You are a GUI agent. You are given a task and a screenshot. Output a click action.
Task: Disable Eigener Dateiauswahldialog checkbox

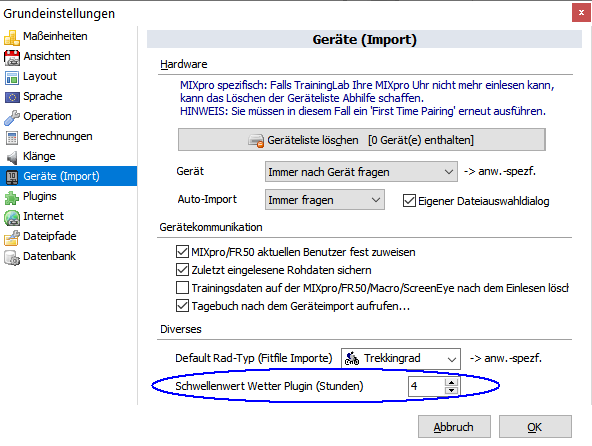(409, 201)
